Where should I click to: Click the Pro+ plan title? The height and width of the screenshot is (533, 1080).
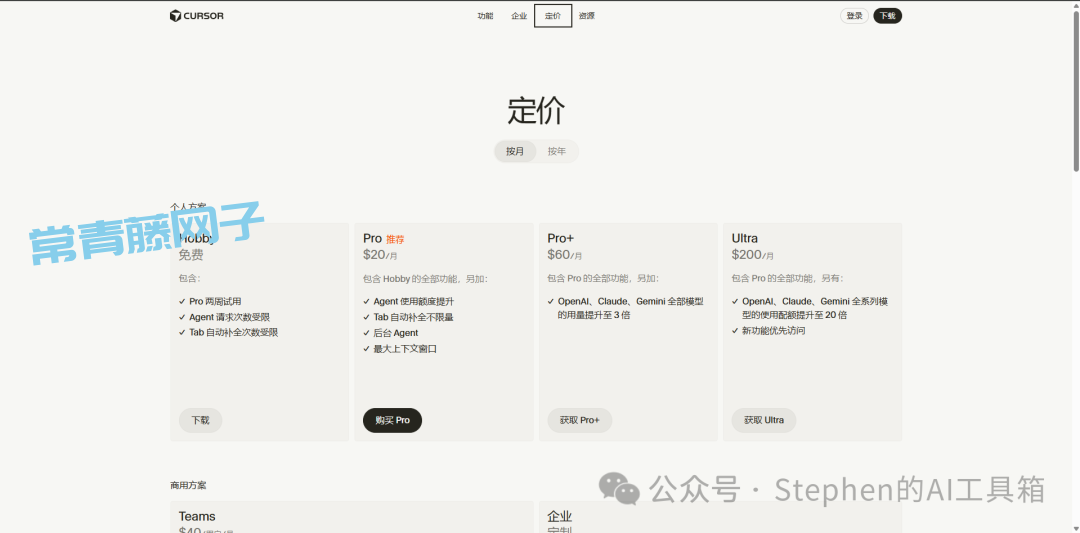pyautogui.click(x=561, y=239)
